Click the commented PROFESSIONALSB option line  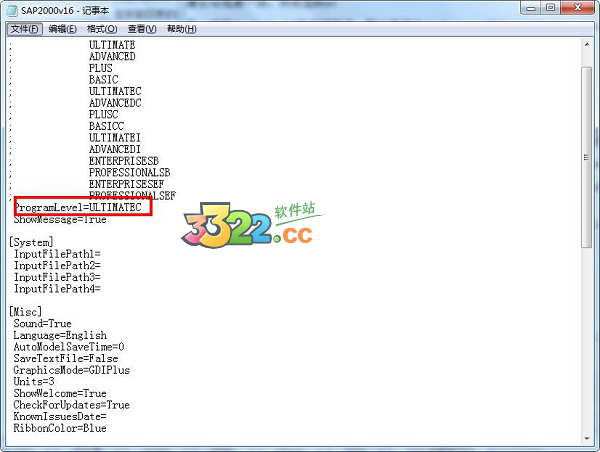tap(129, 172)
